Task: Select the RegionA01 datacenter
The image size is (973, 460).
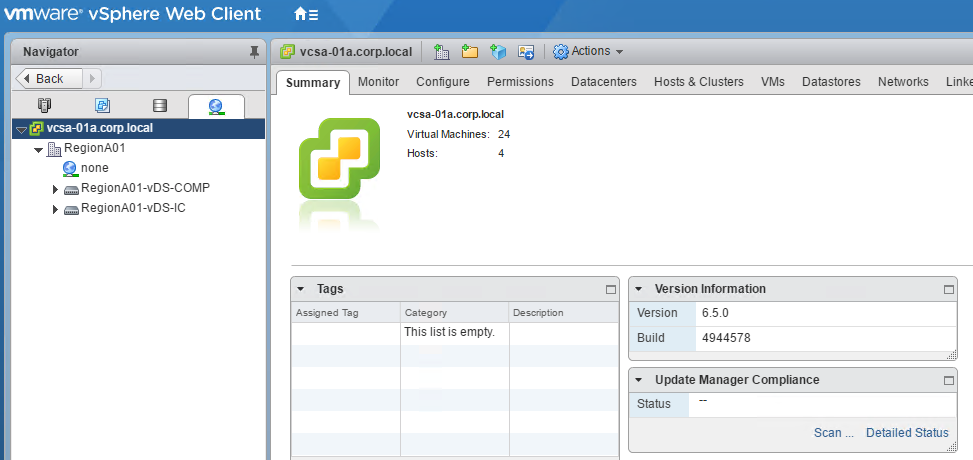Action: (95, 148)
